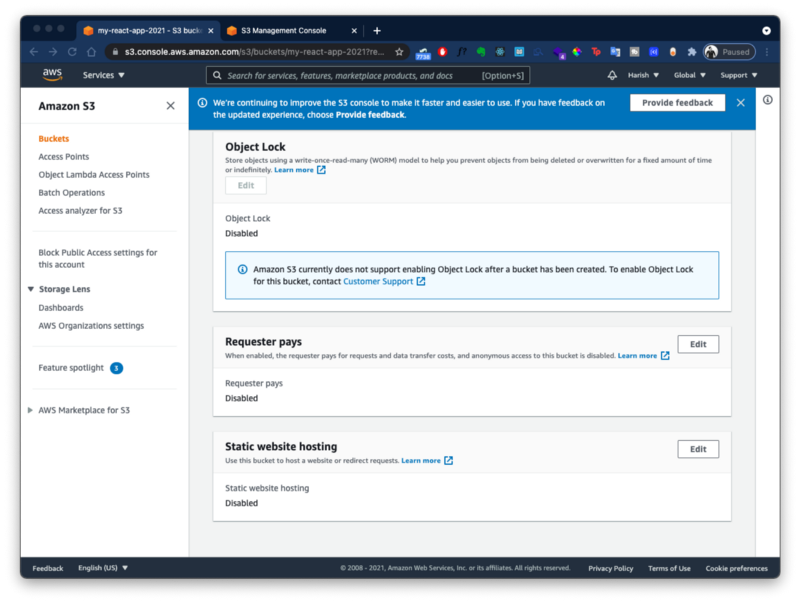Click Edit button for Static website hosting
Screen dimensions: 800x603
(698, 449)
